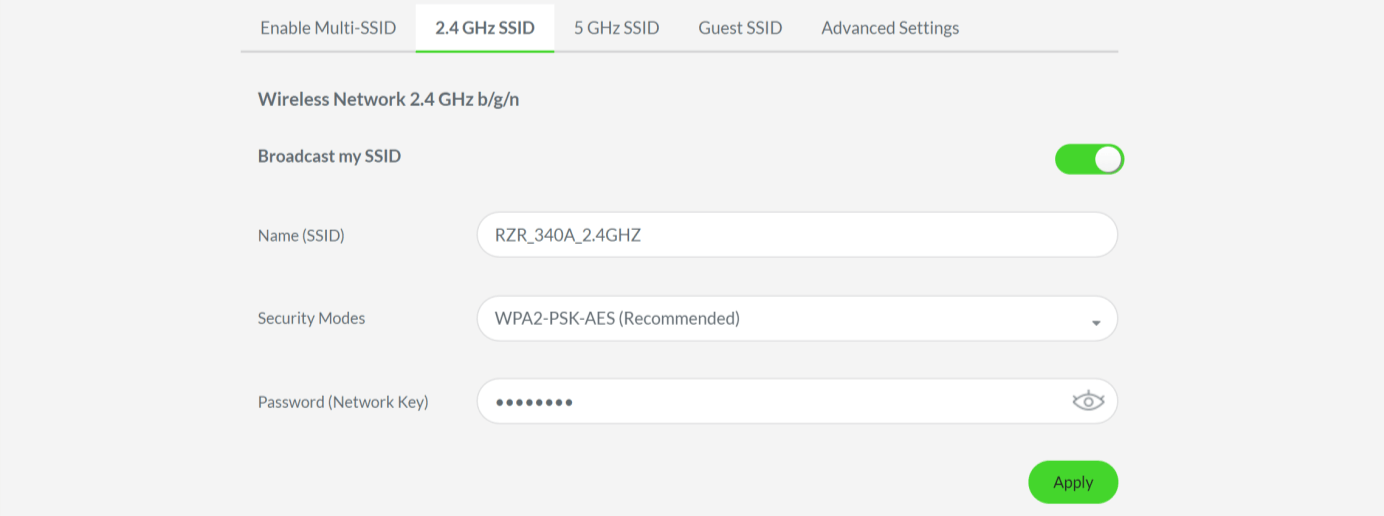
Task: Reveal the password with the eye icon
Action: point(1088,402)
